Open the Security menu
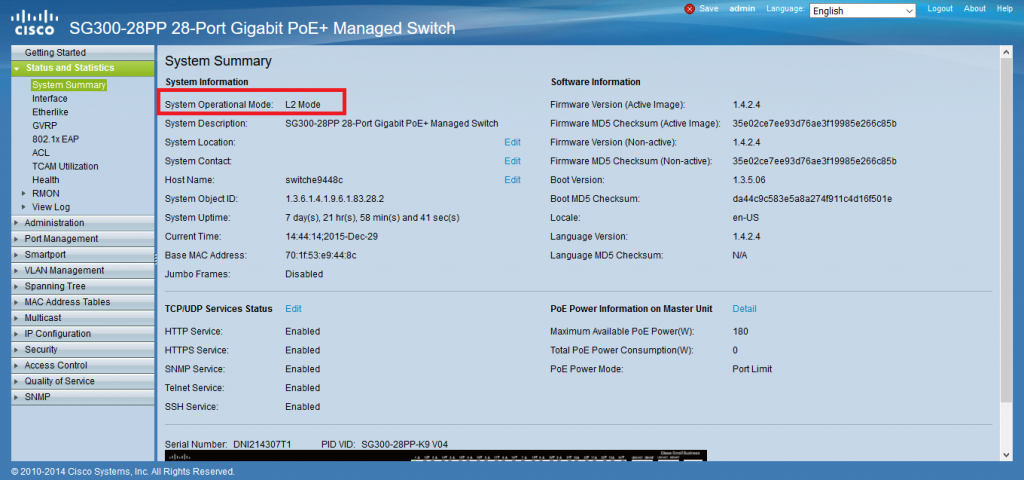Screen dimensions: 1024x480 pos(83,349)
